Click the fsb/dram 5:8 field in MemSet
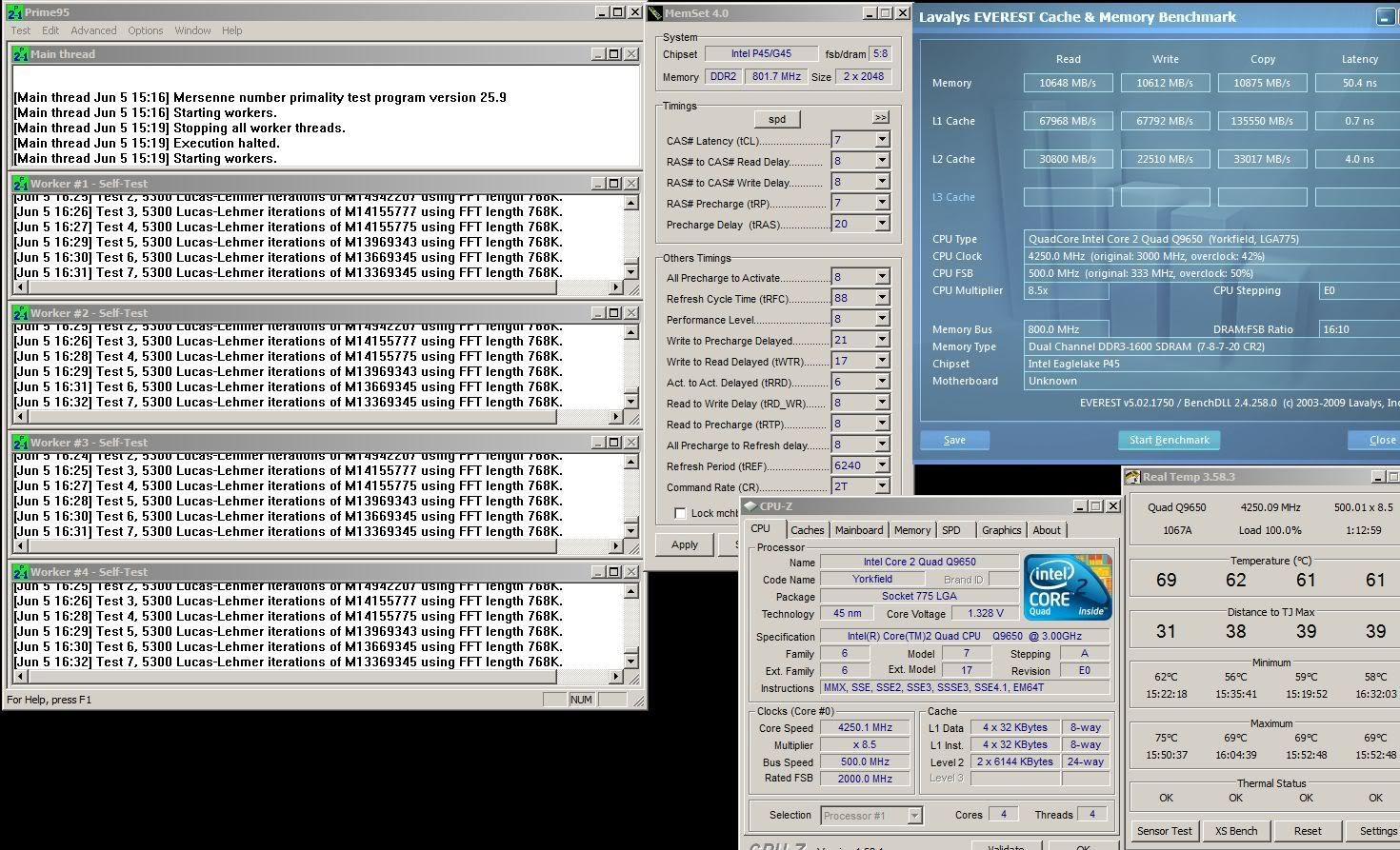Screen dimensions: 1400x850 (880, 54)
